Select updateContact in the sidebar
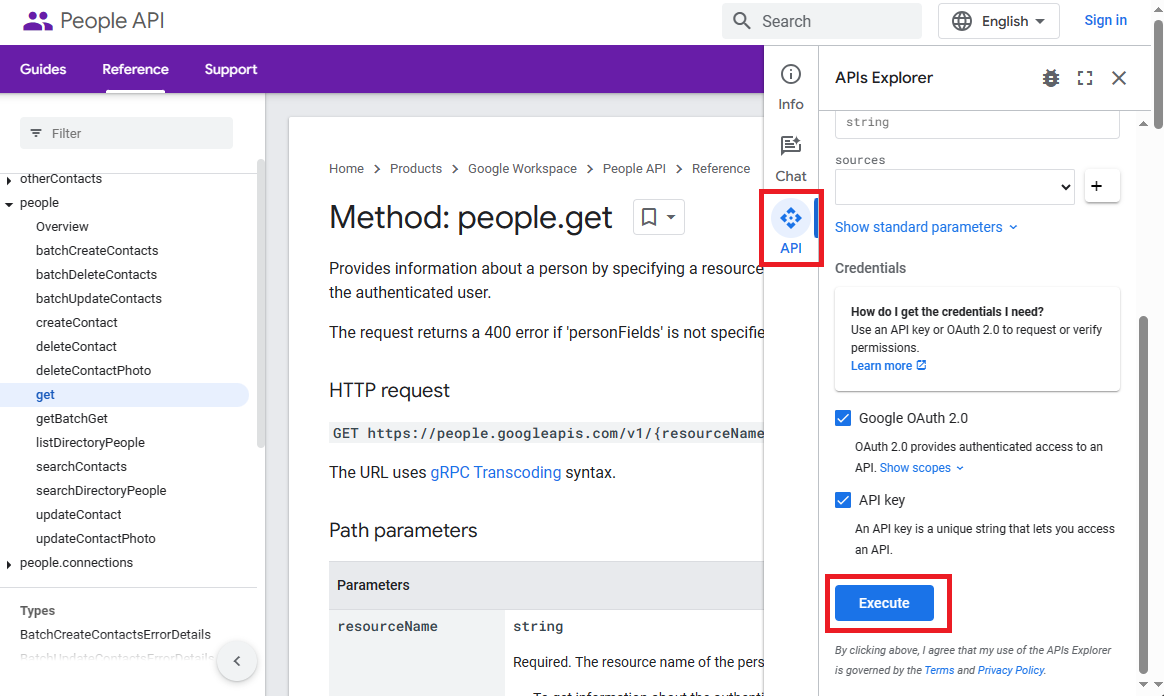Viewport: 1164px width, 696px height. pos(79,514)
